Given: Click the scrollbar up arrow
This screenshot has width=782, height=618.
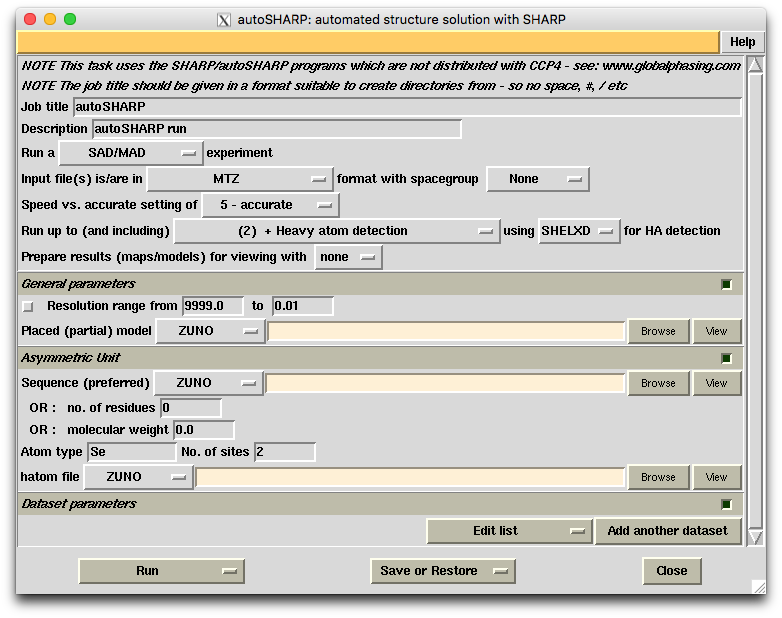Looking at the screenshot, I should (x=755, y=65).
